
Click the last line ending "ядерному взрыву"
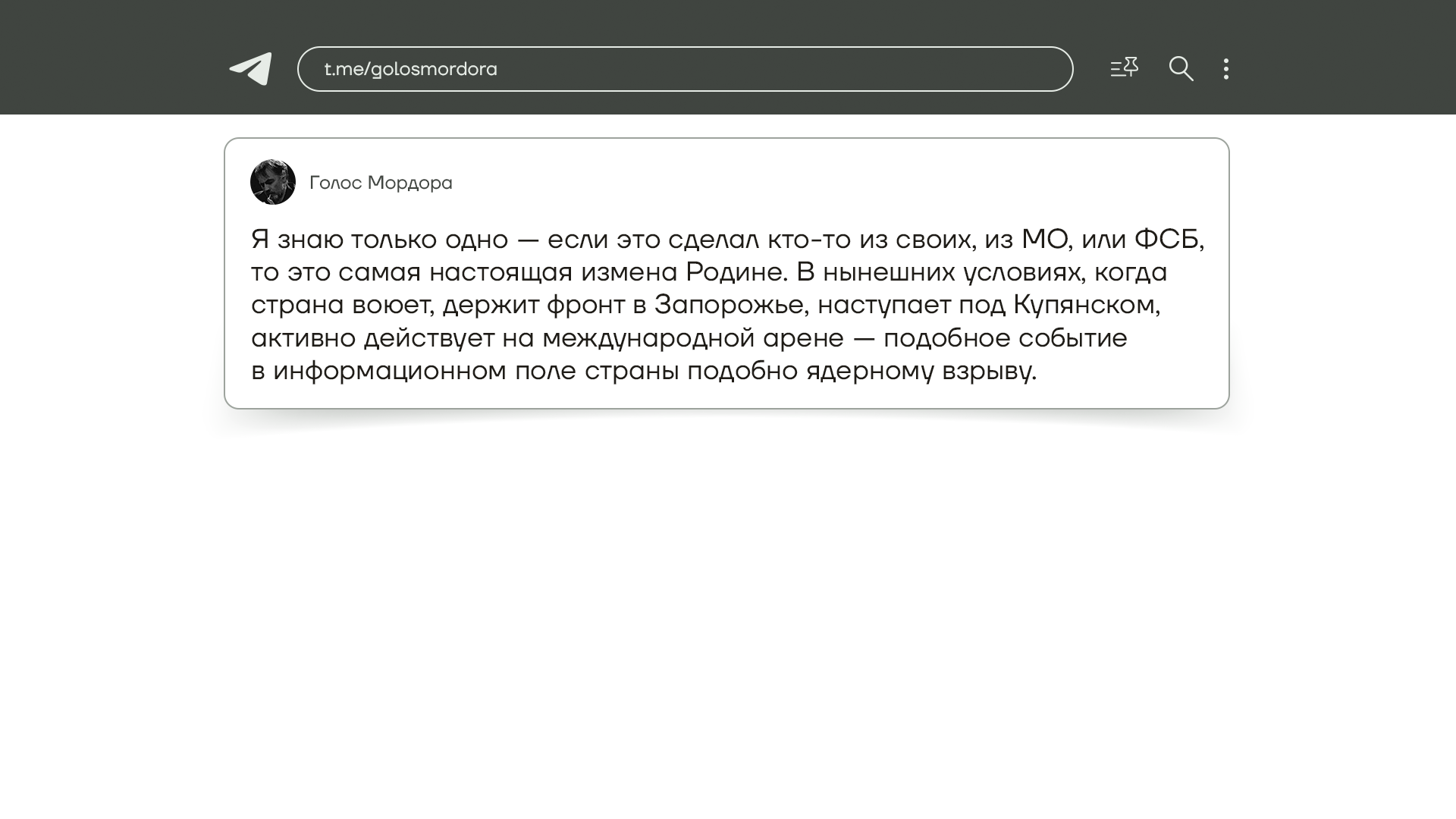tap(921, 371)
